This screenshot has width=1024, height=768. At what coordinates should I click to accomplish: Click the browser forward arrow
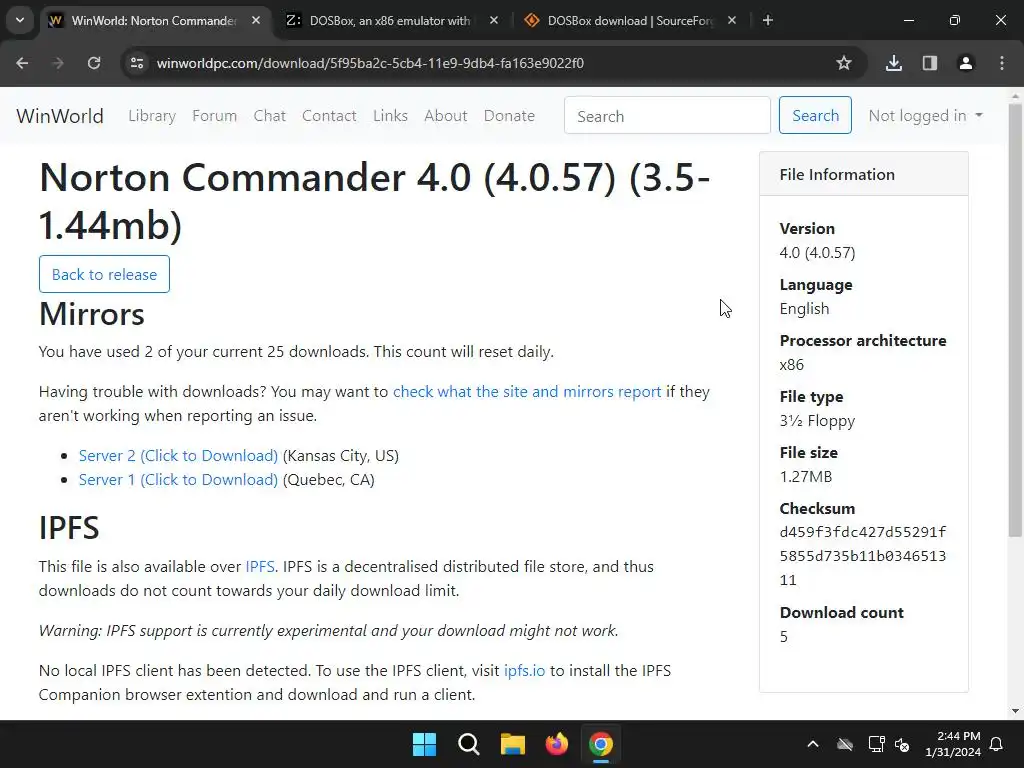[x=58, y=63]
